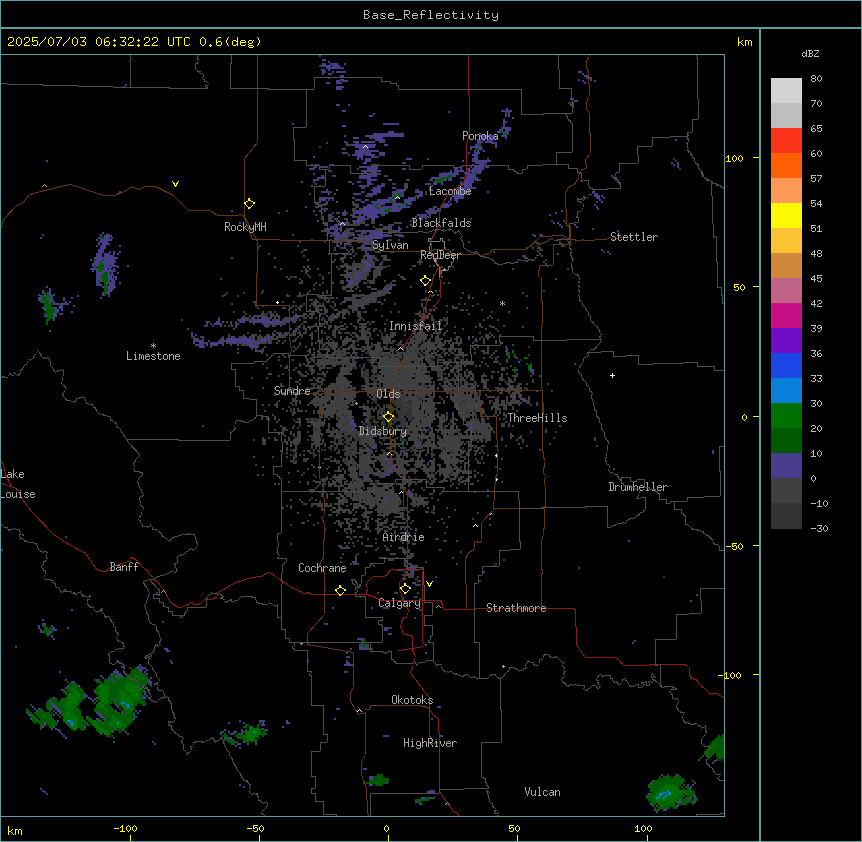
Task: Select the Lake Louise label
Action: [18, 484]
